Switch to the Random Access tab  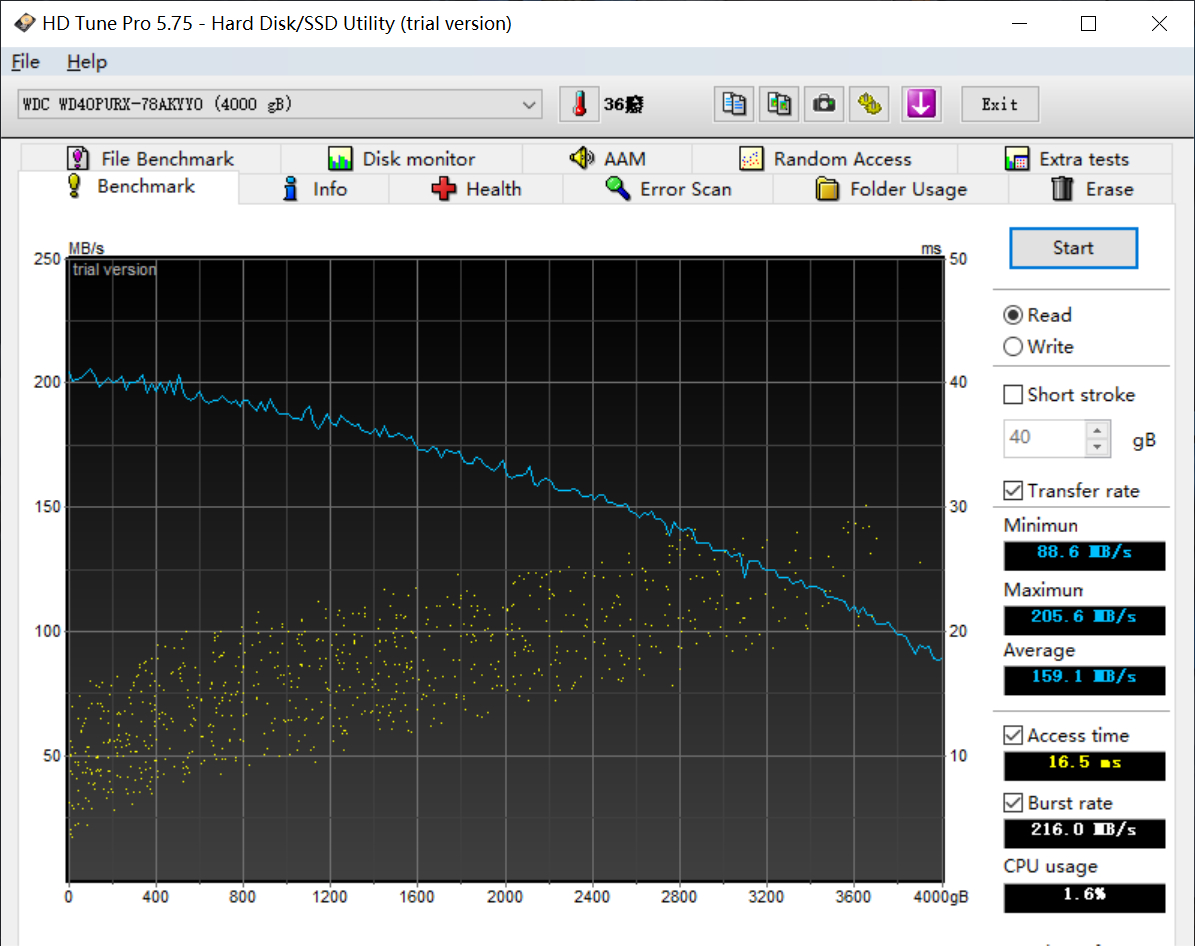825,159
